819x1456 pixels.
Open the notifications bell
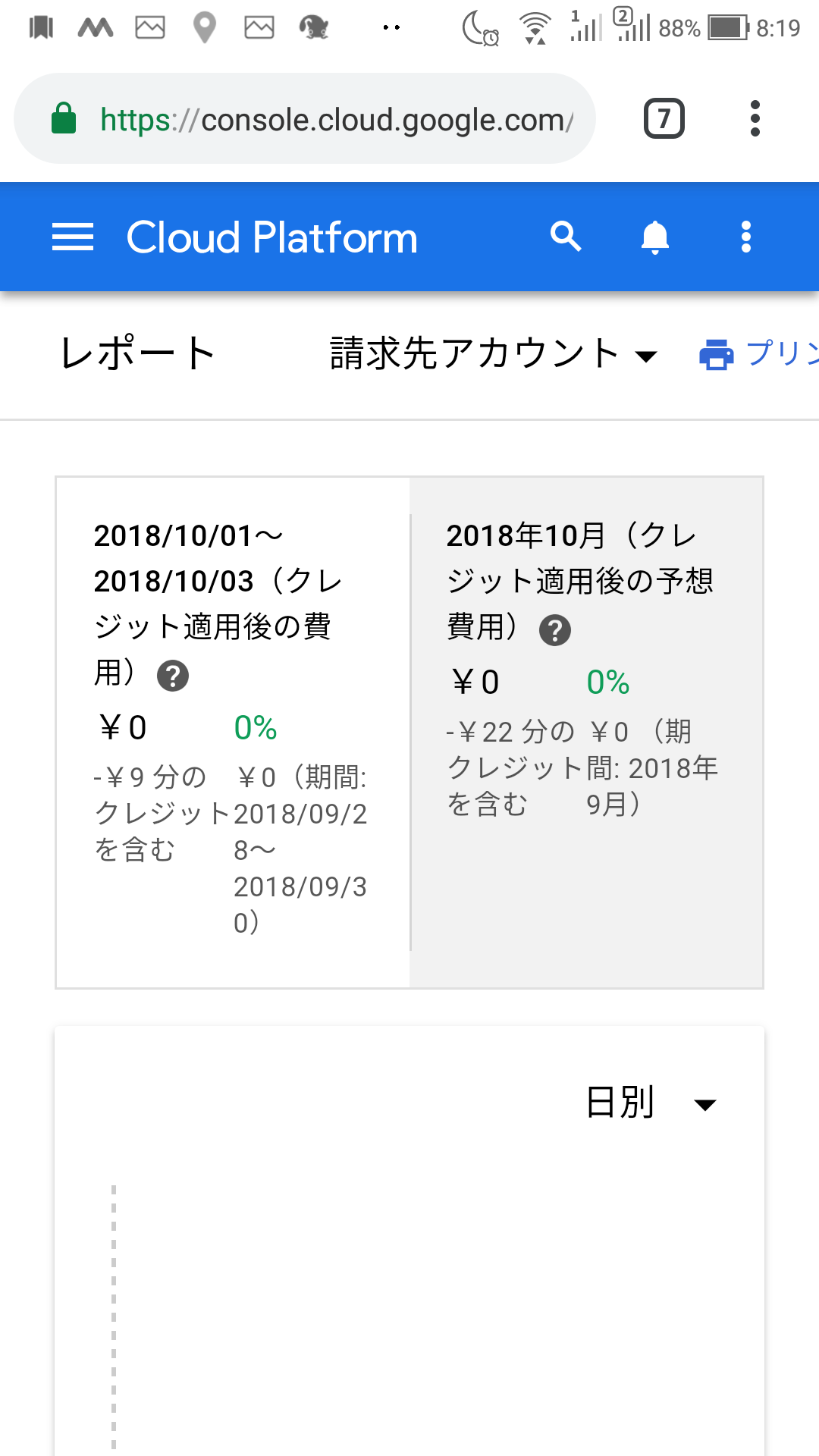point(655,237)
